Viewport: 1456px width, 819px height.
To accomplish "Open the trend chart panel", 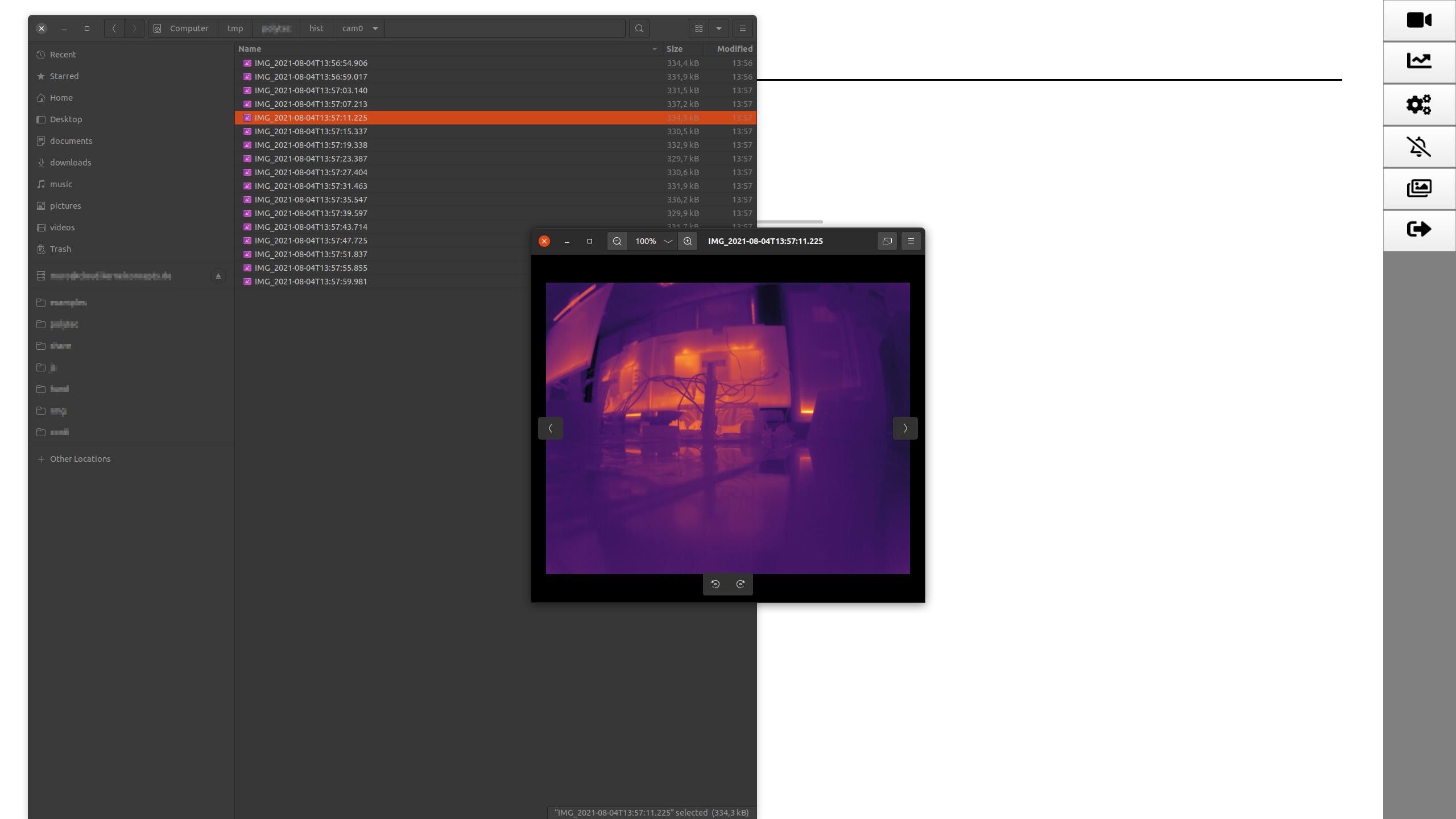I will (1419, 61).
